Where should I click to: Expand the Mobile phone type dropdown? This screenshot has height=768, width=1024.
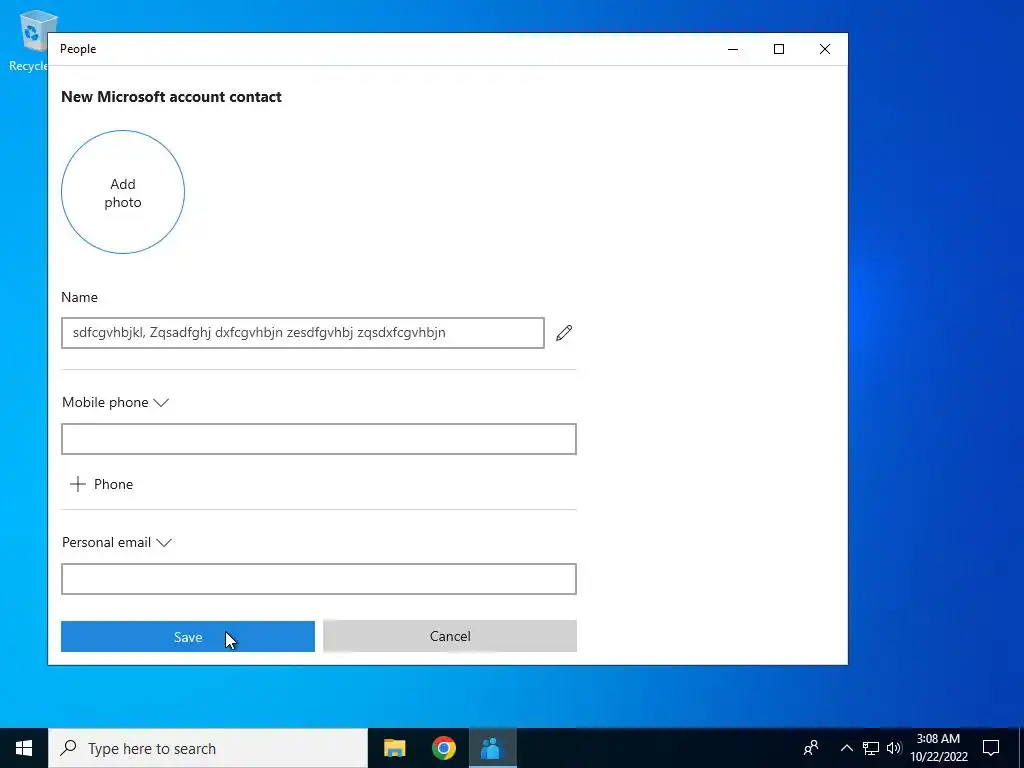[x=116, y=402]
